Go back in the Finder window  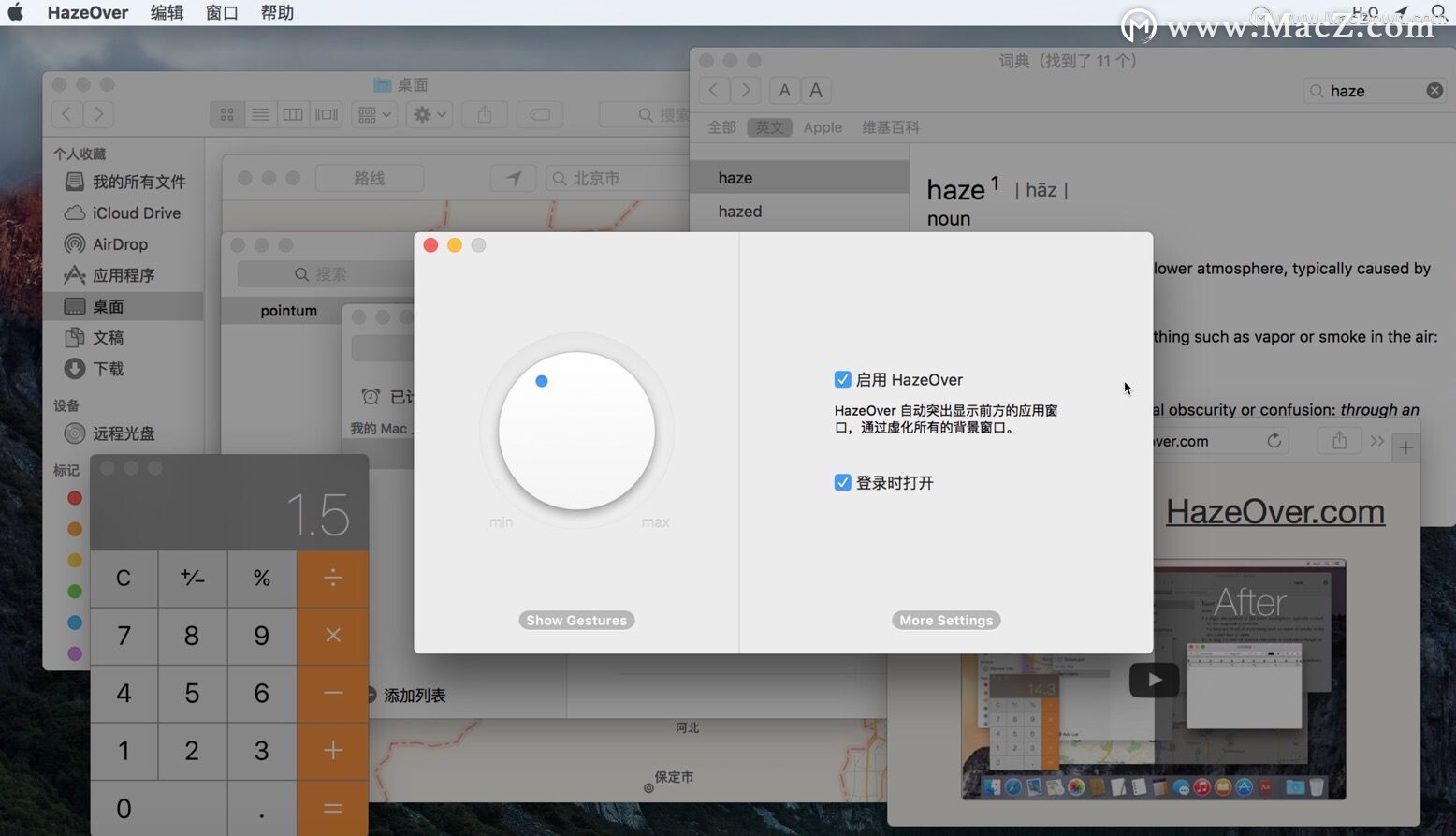[66, 114]
